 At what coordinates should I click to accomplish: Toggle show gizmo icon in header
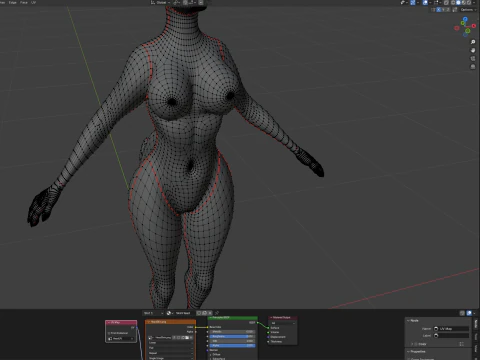tap(413, 2)
